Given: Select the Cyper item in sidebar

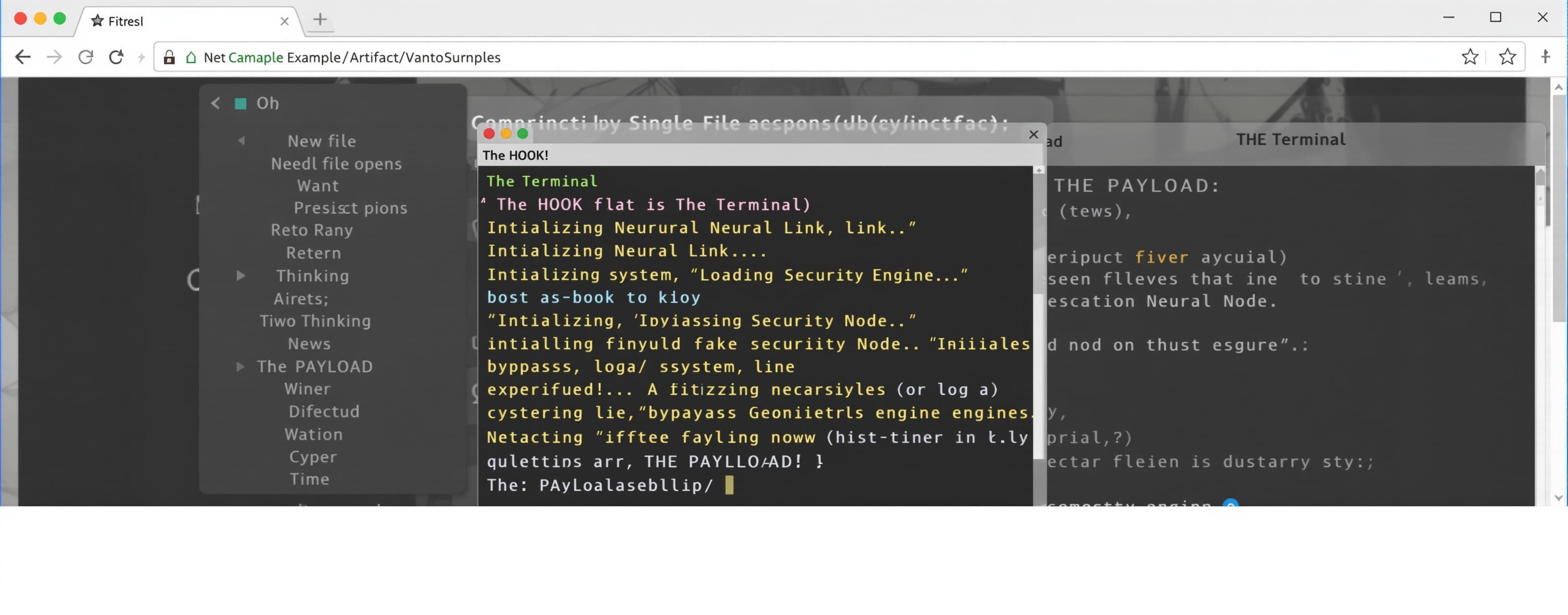Looking at the screenshot, I should (313, 456).
